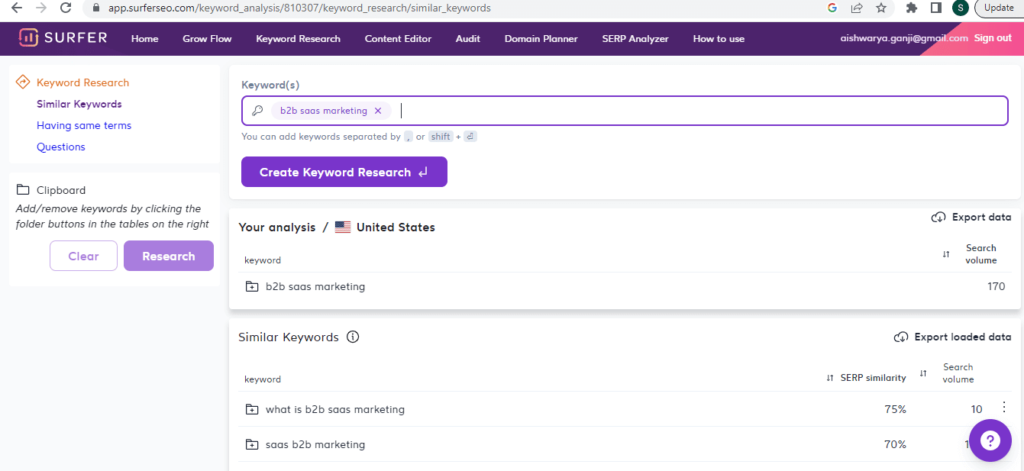Image resolution: width=1024 pixels, height=471 pixels.
Task: Open three-dot menu for first similar keyword
Action: [x=1004, y=407]
